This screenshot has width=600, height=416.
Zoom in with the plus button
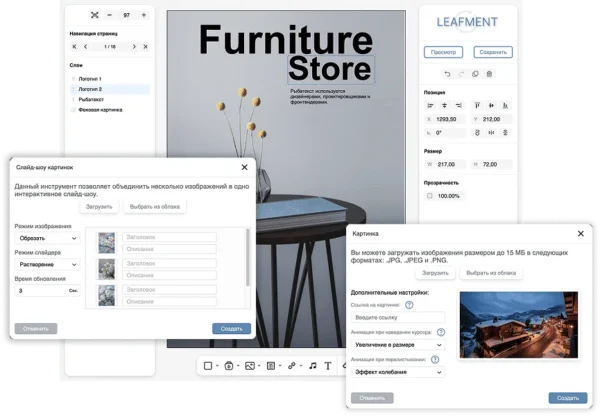(x=143, y=16)
